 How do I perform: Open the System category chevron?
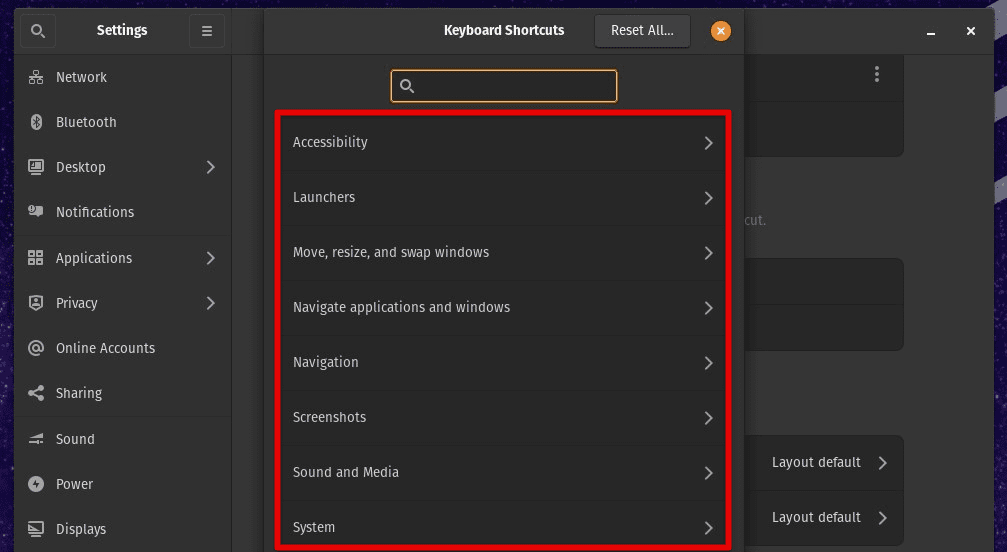[x=708, y=528]
